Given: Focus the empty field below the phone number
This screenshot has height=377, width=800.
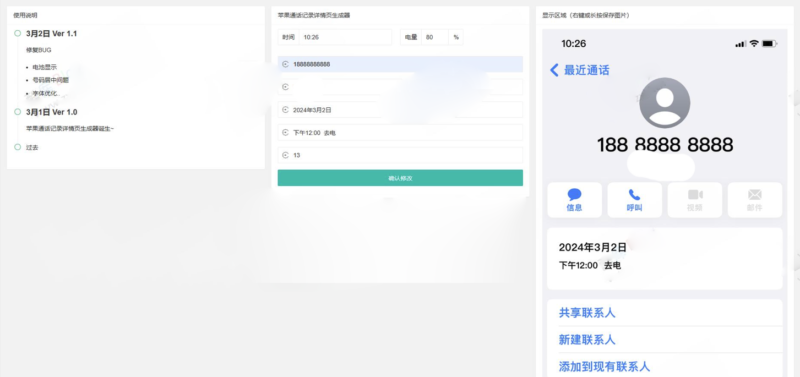Looking at the screenshot, I should pyautogui.click(x=400, y=87).
